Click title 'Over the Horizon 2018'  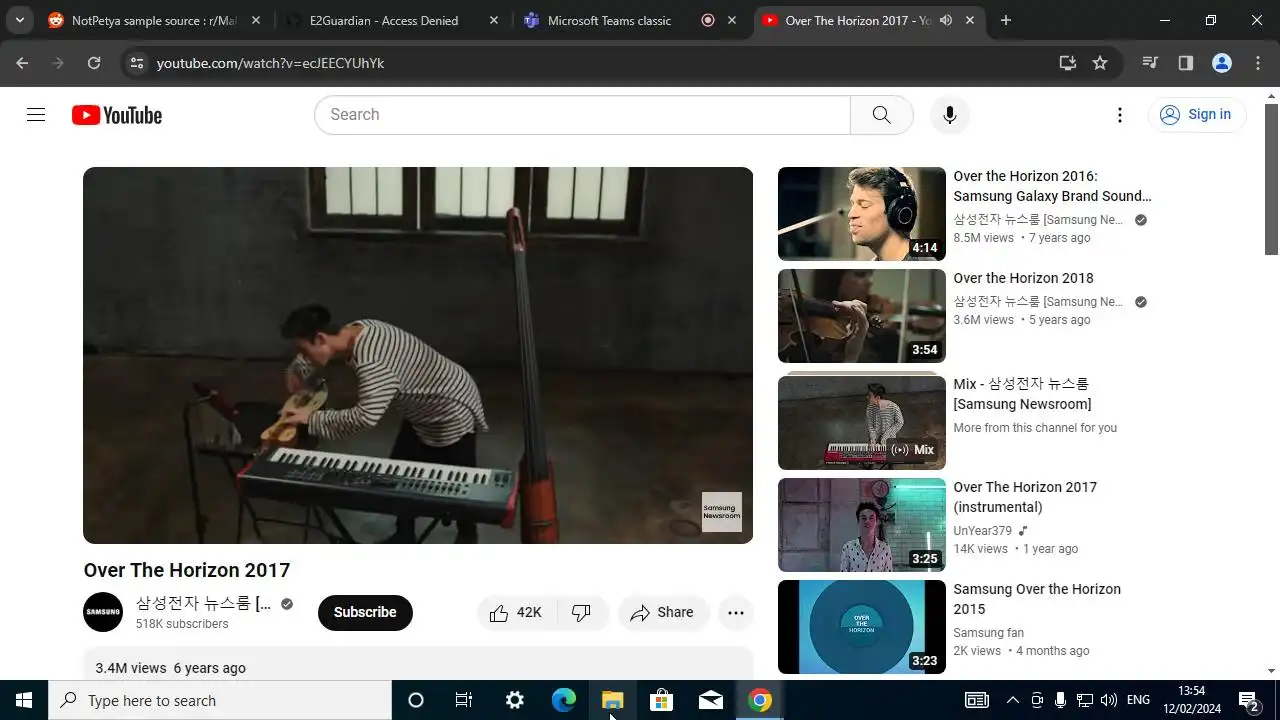pos(1023,278)
